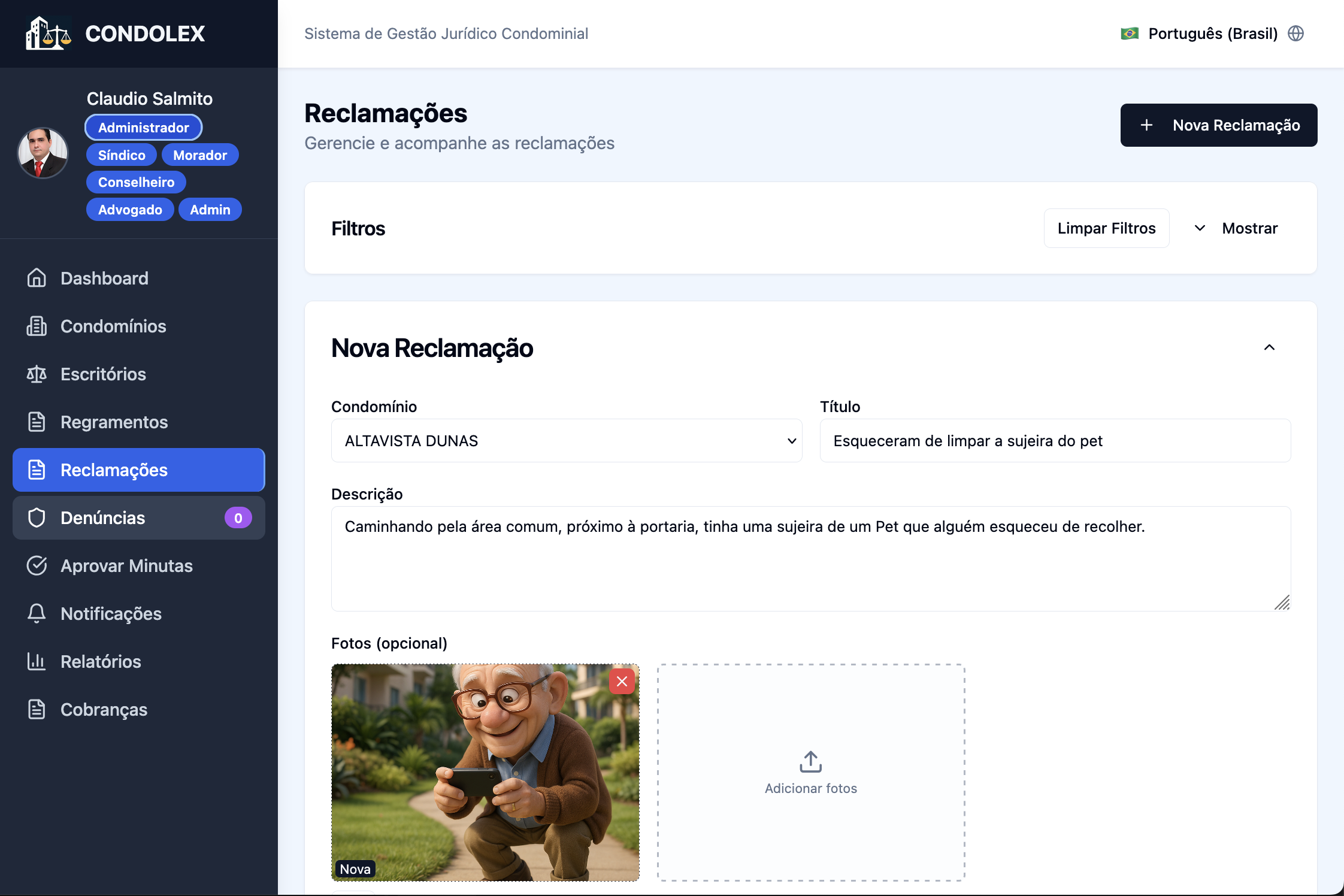Click the Notificações bell icon

(37, 613)
